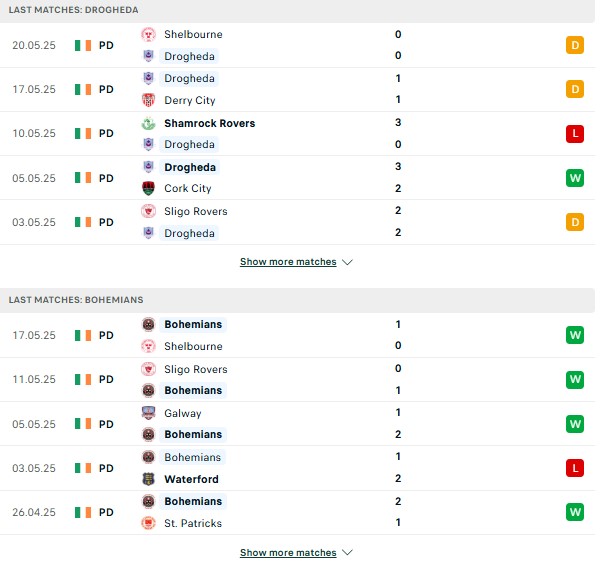
Task: Open the Last Matches: Drogheda header
Action: [297, 10]
